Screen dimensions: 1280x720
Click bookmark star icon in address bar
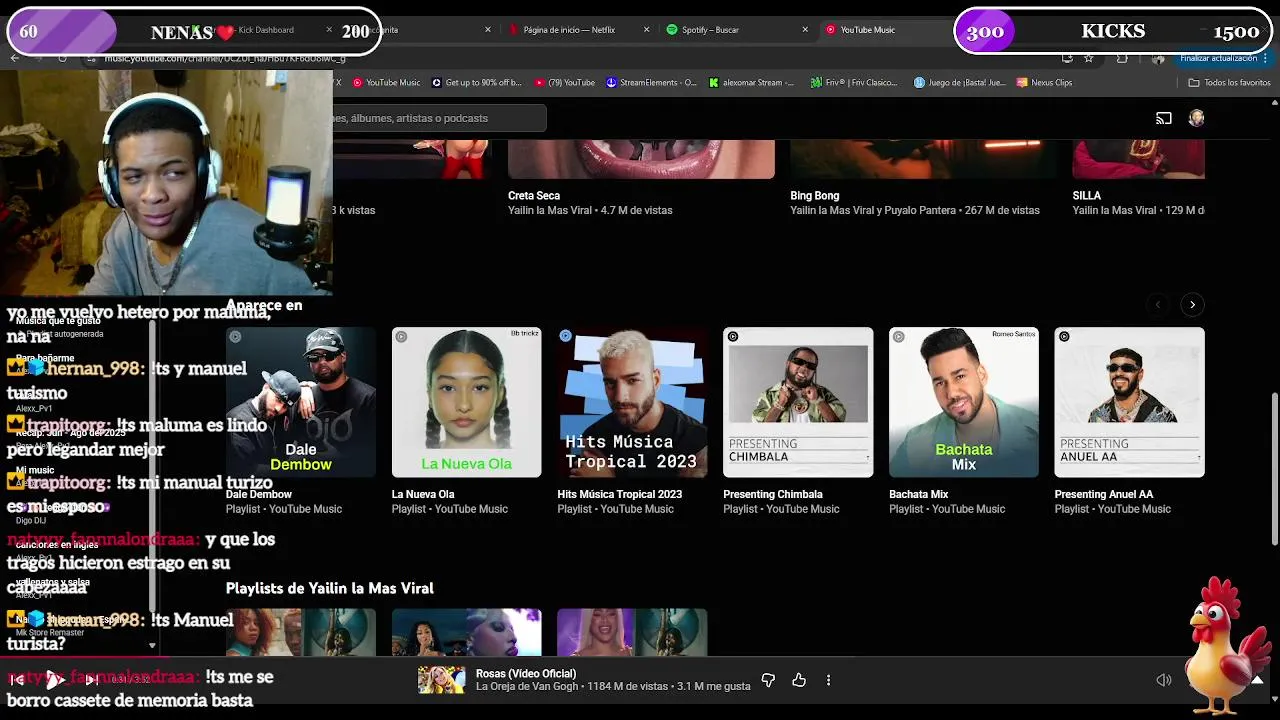point(1089,58)
